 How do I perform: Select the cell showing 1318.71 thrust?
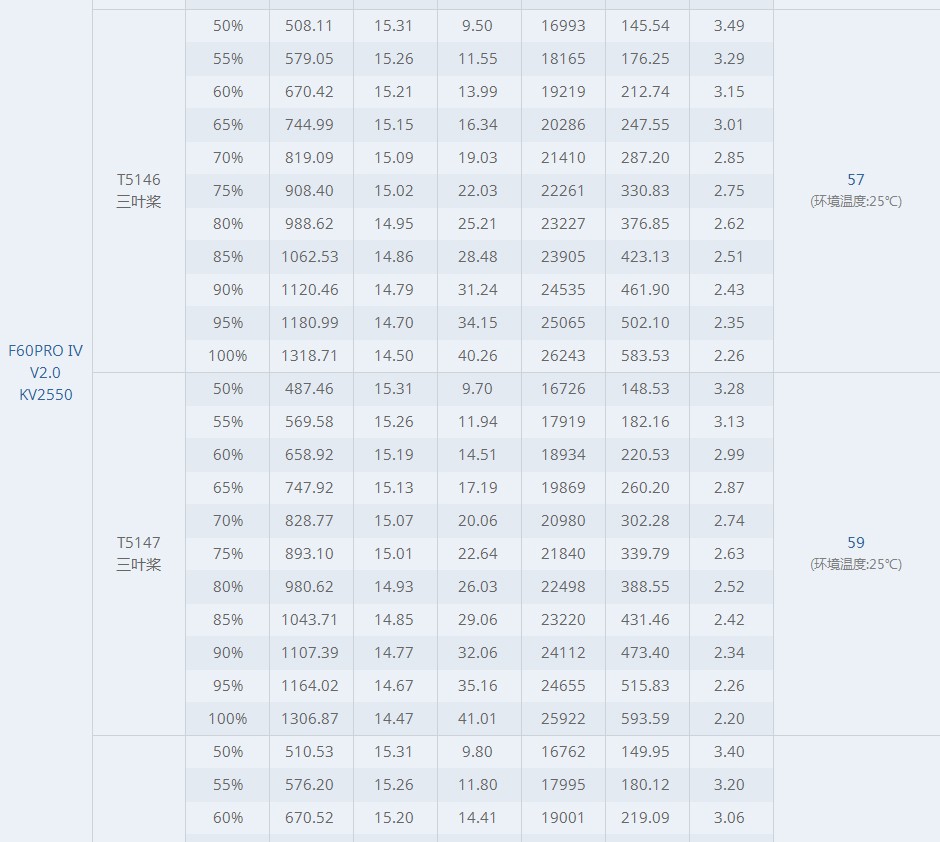tap(310, 356)
